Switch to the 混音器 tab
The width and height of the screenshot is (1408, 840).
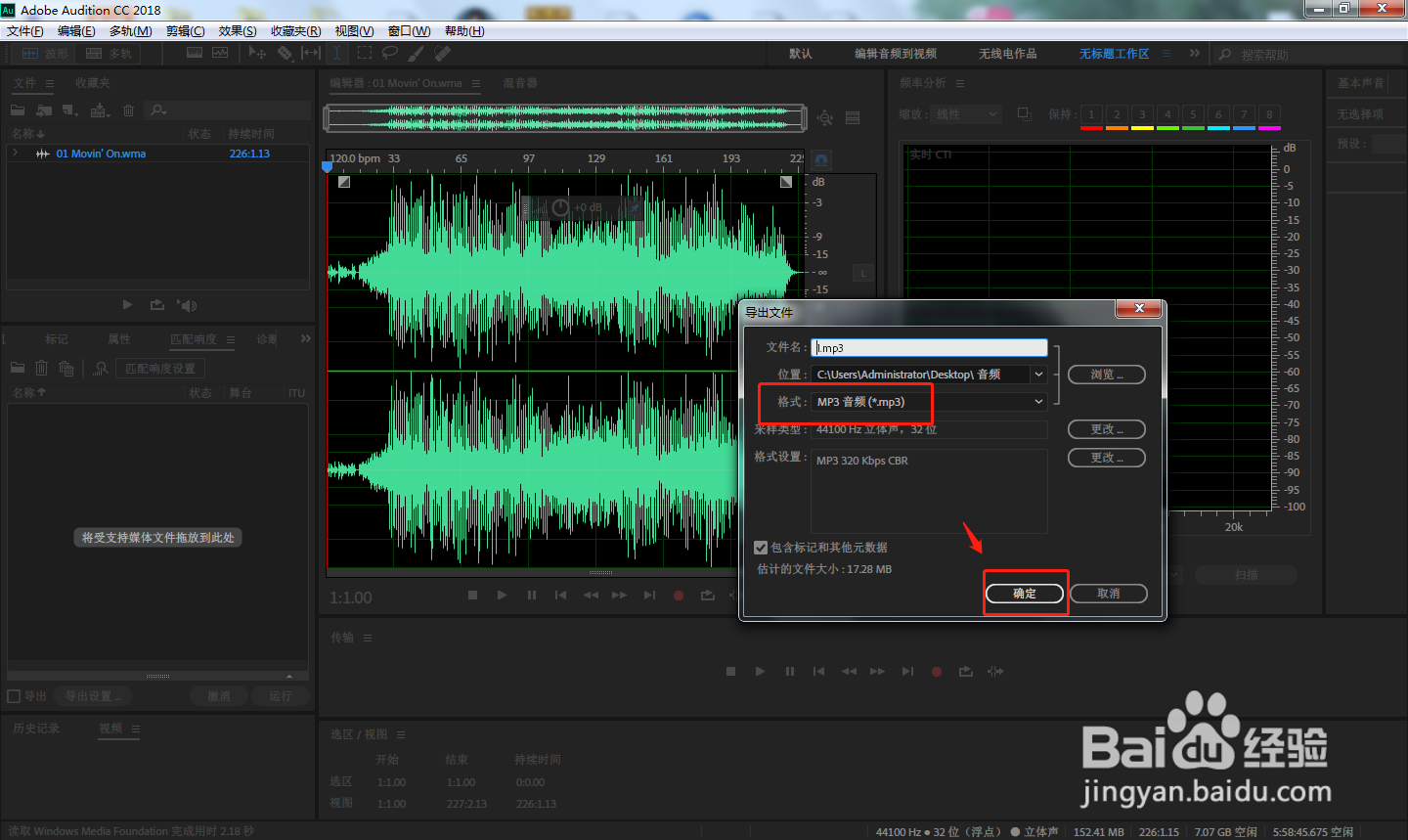point(520,83)
